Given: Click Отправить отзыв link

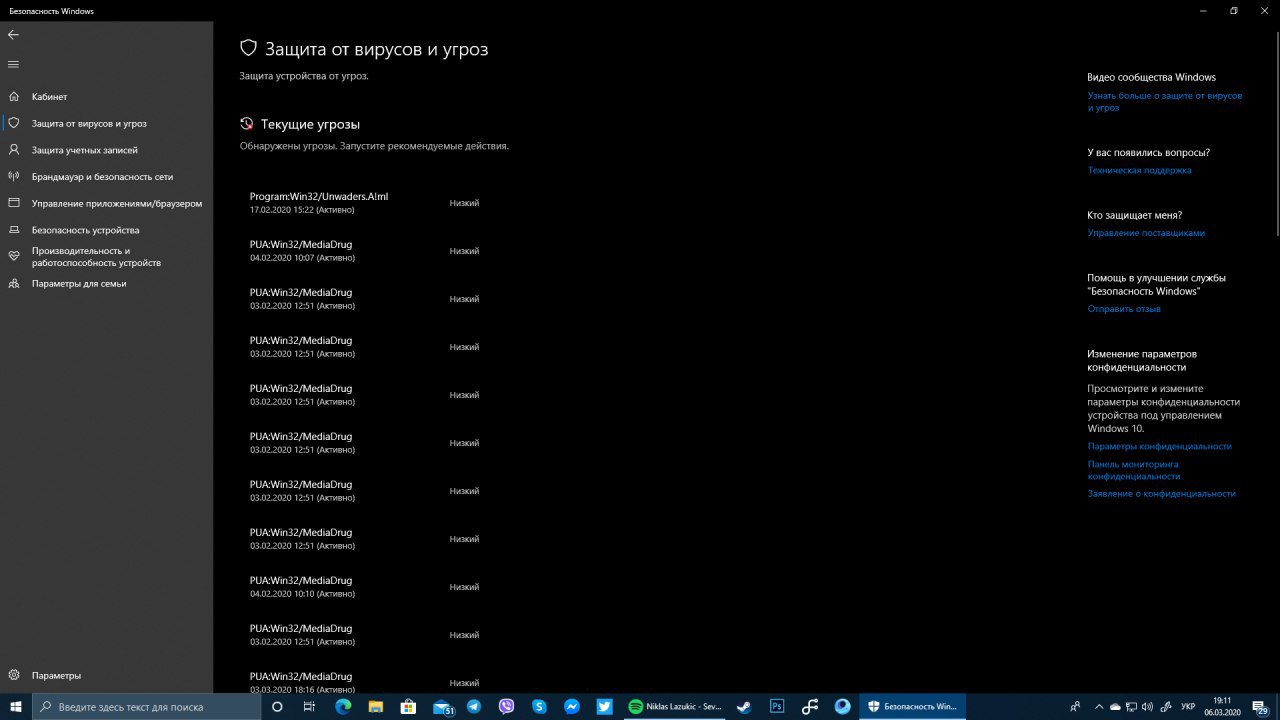Looking at the screenshot, I should tap(1124, 309).
